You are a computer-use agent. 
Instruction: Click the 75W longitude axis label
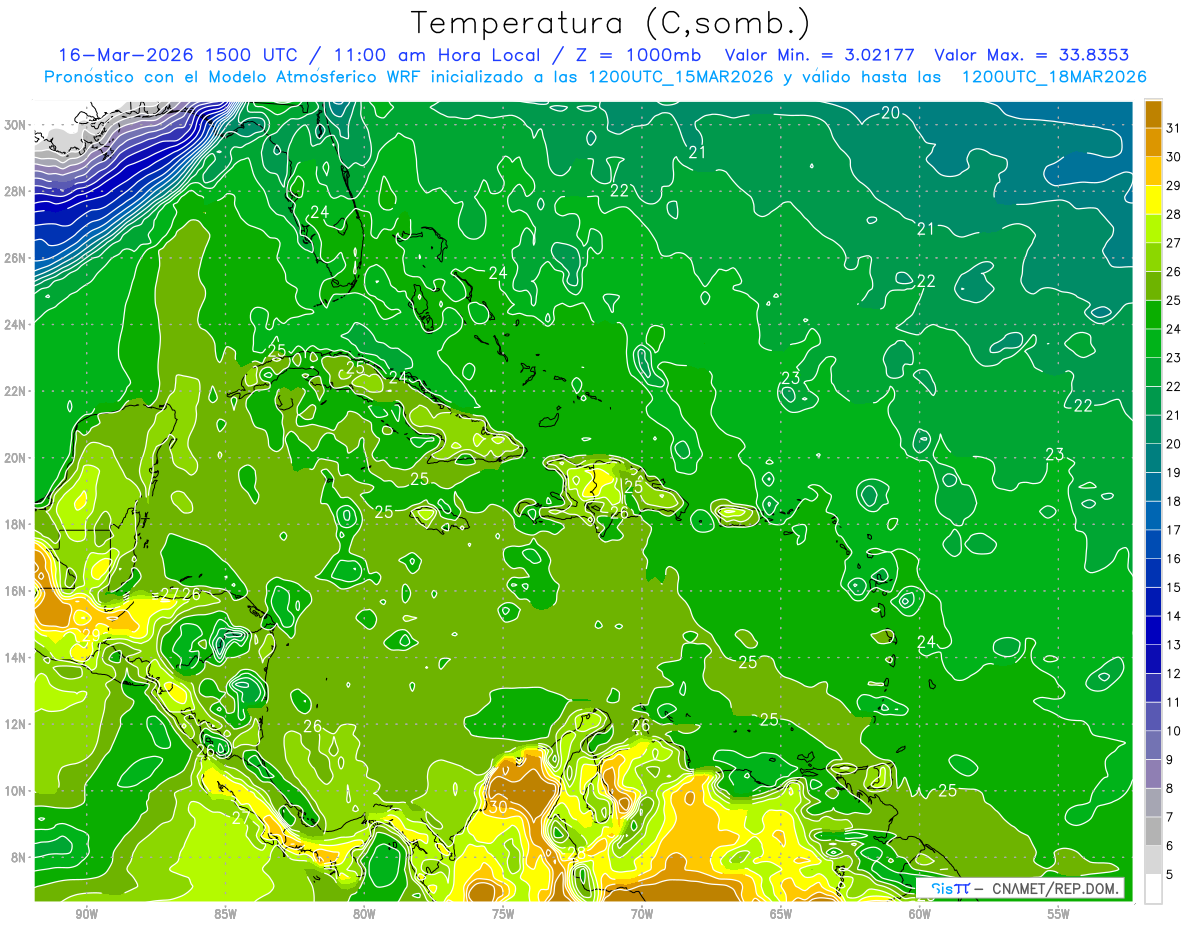(x=503, y=915)
